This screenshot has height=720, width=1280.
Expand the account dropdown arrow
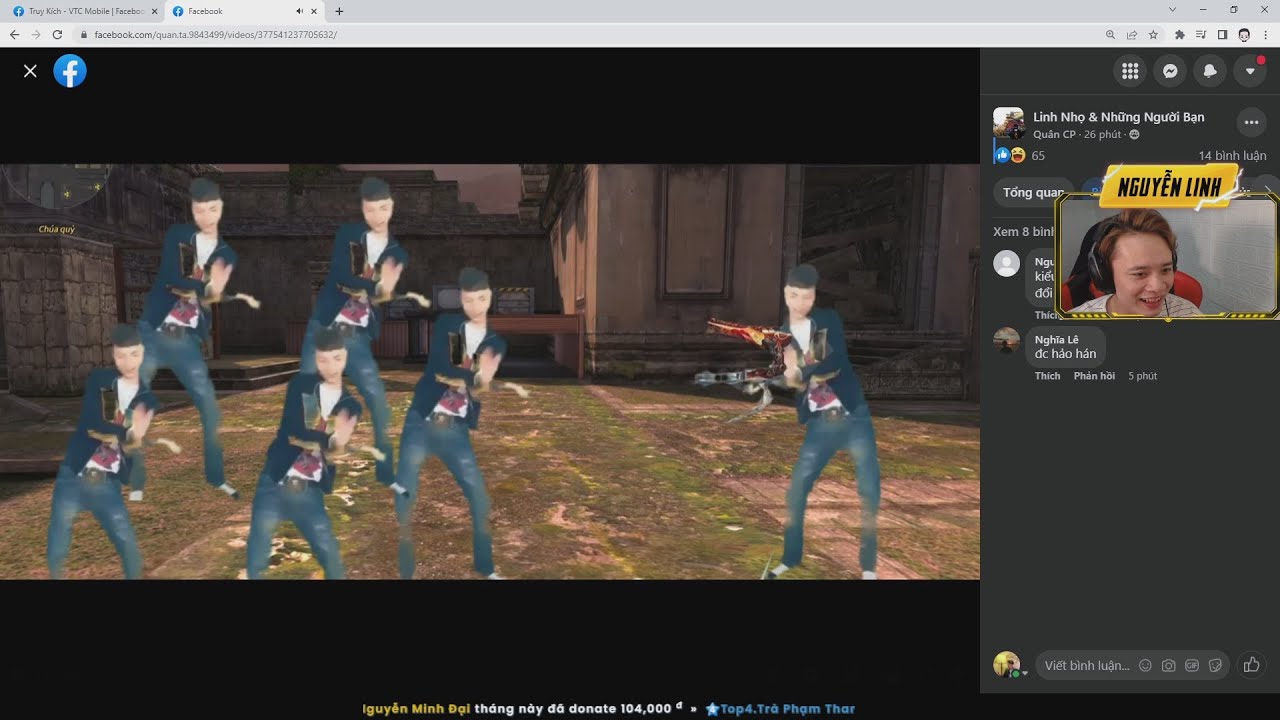click(1250, 70)
